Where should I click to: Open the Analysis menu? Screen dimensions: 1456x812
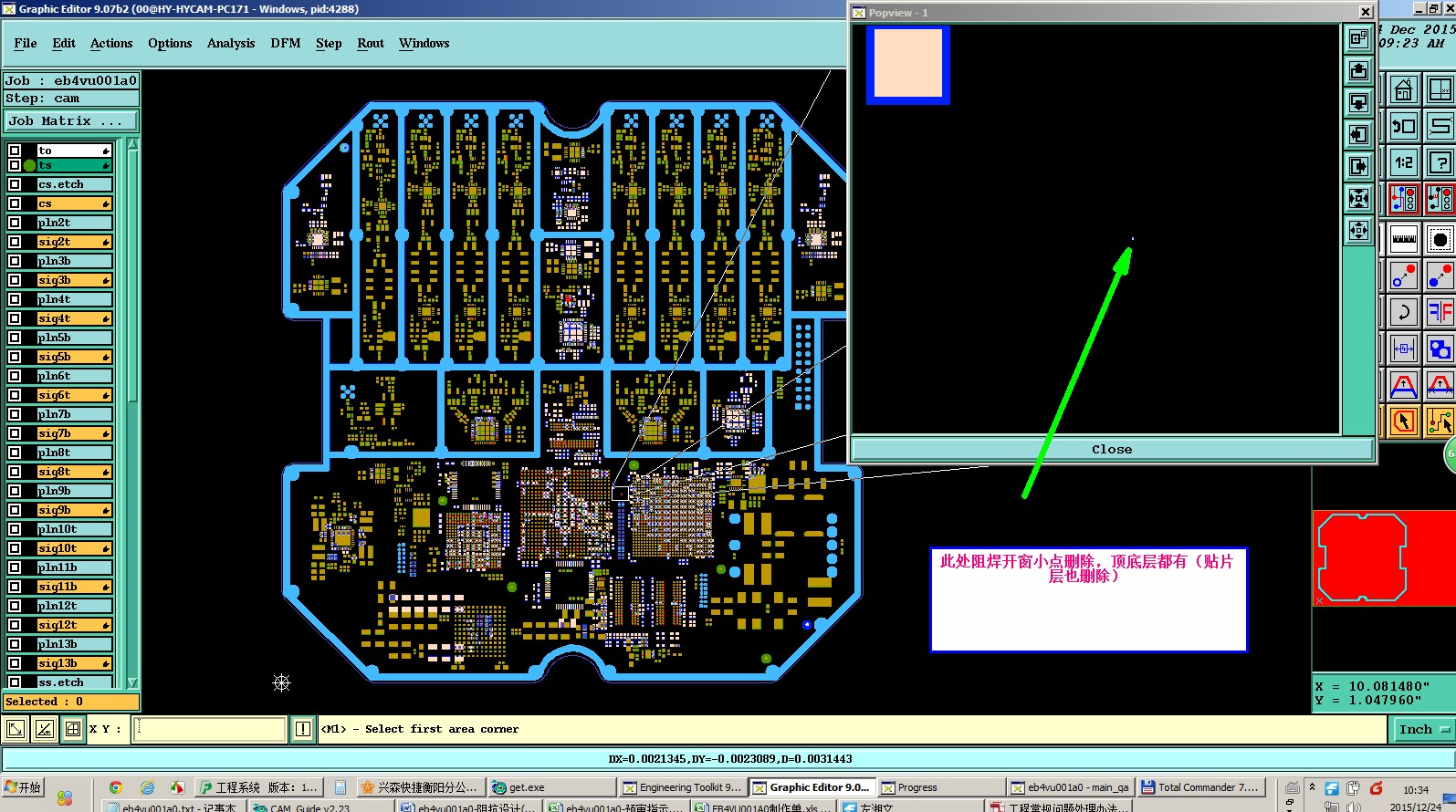tap(231, 43)
